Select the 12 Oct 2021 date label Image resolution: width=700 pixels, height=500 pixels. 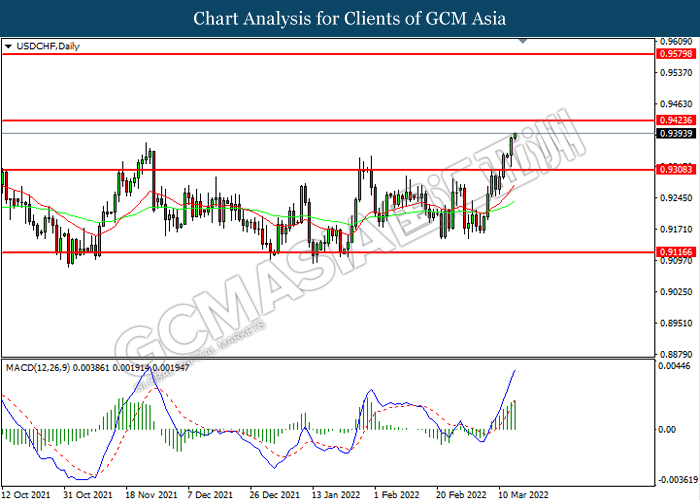coord(25,495)
